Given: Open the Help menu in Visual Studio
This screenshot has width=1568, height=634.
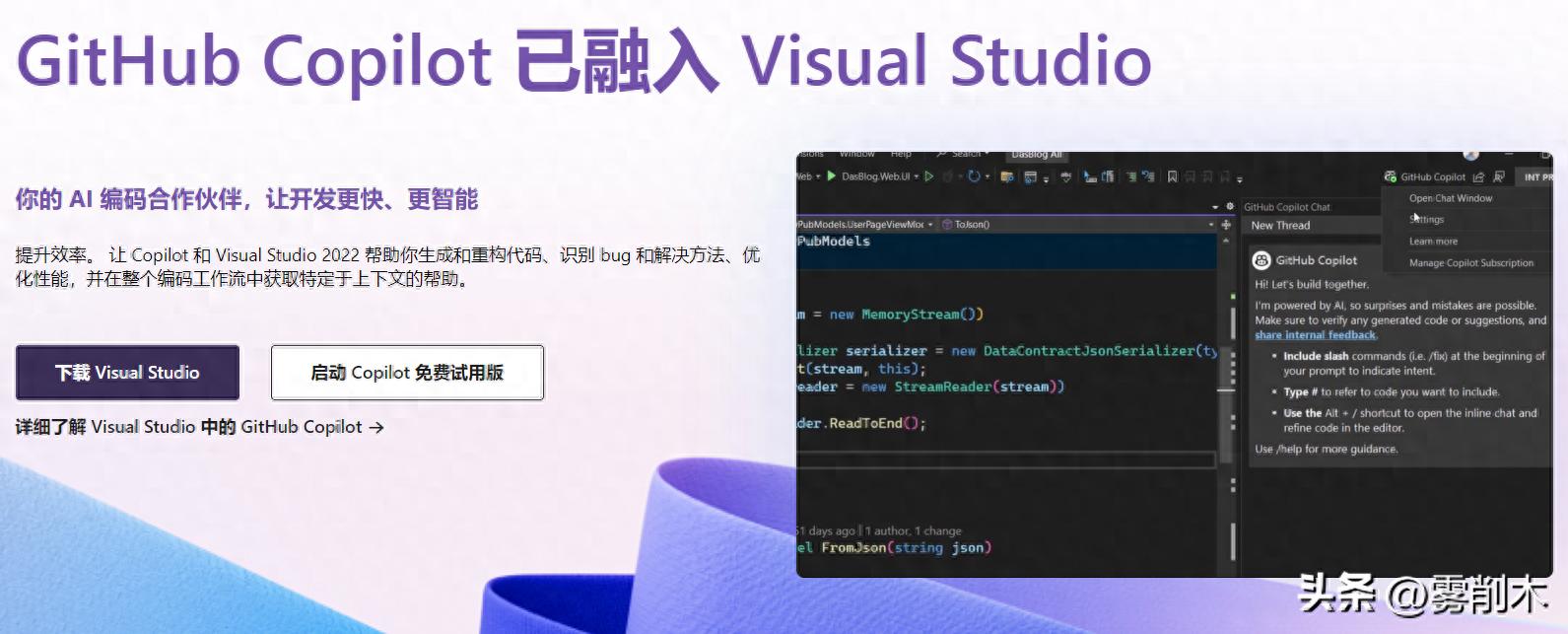Looking at the screenshot, I should (901, 154).
